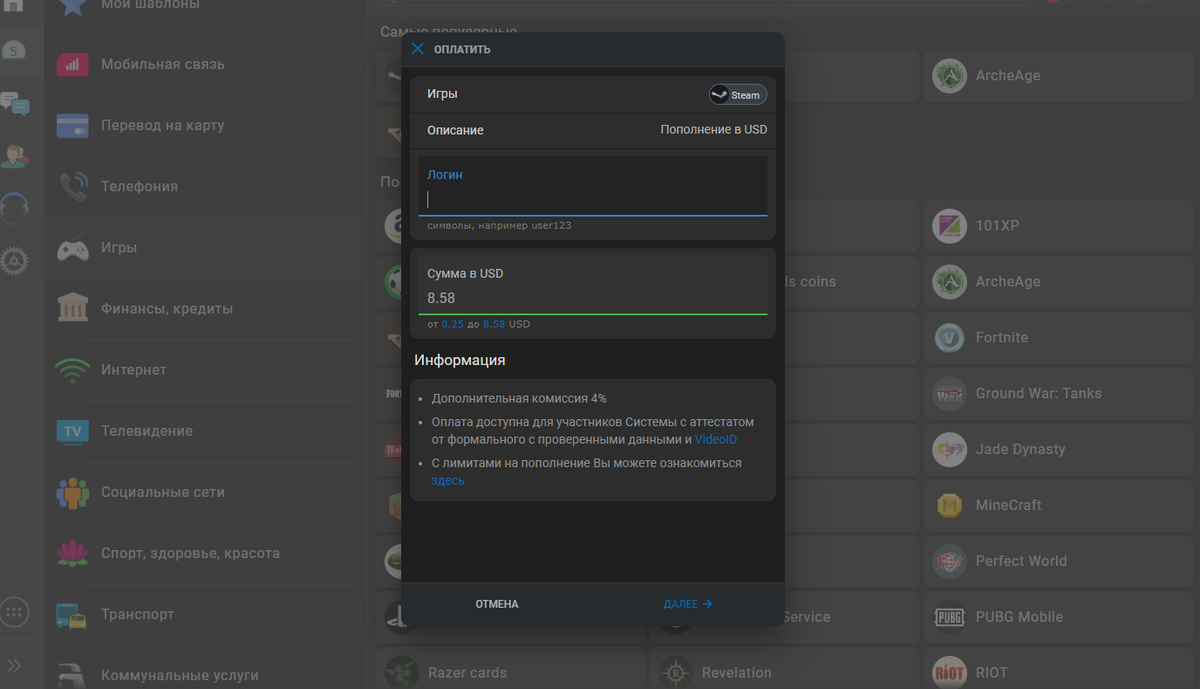The image size is (1200, 689).
Task: Proceed with the Далее button
Action: pyautogui.click(x=688, y=604)
